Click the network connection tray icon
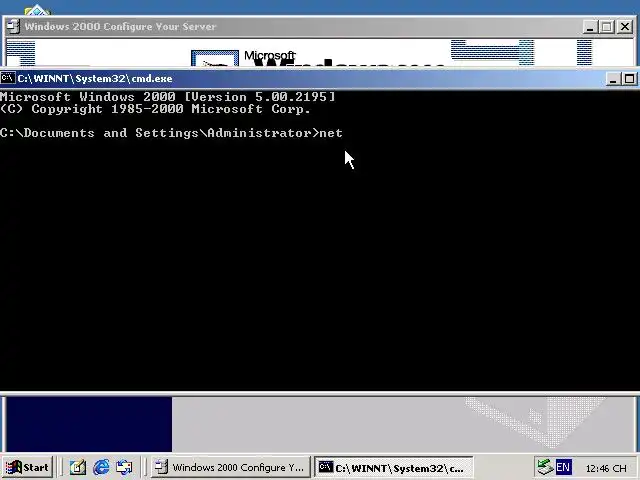Image resolution: width=640 pixels, height=480 pixels. click(545, 467)
